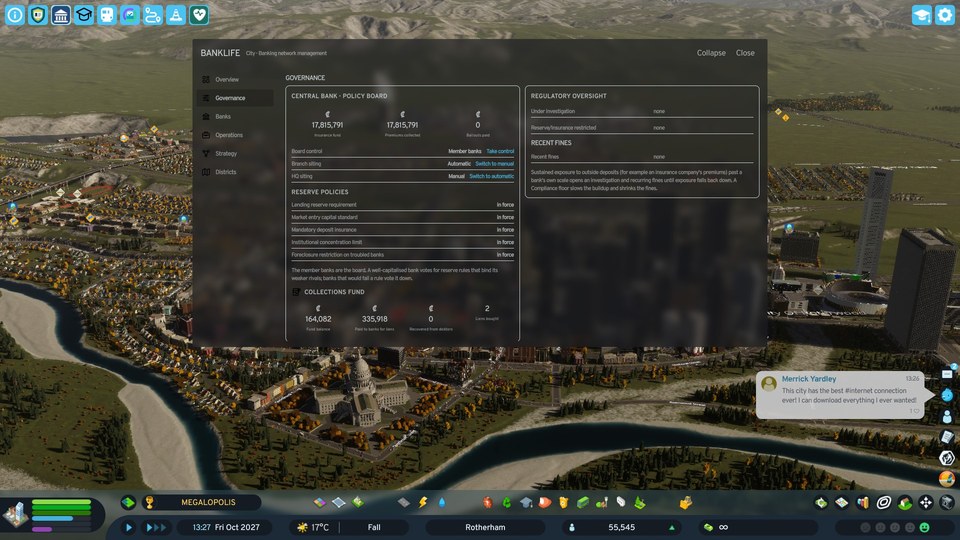Toggle the BankLife bank building icon

[61, 15]
